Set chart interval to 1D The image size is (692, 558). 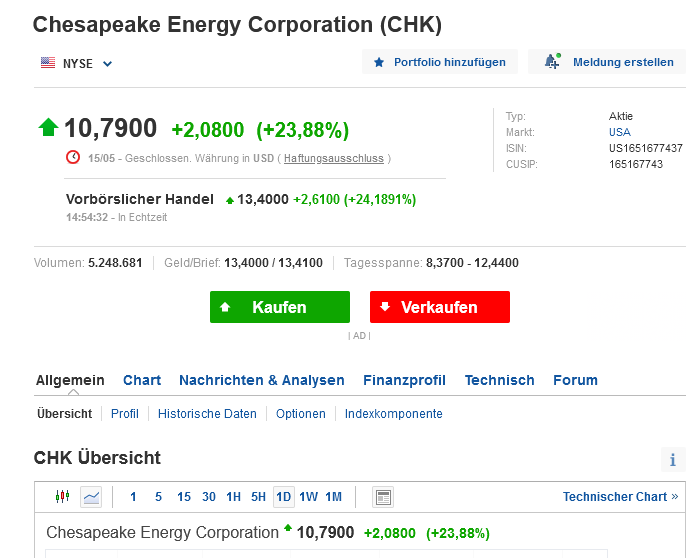pyautogui.click(x=283, y=497)
